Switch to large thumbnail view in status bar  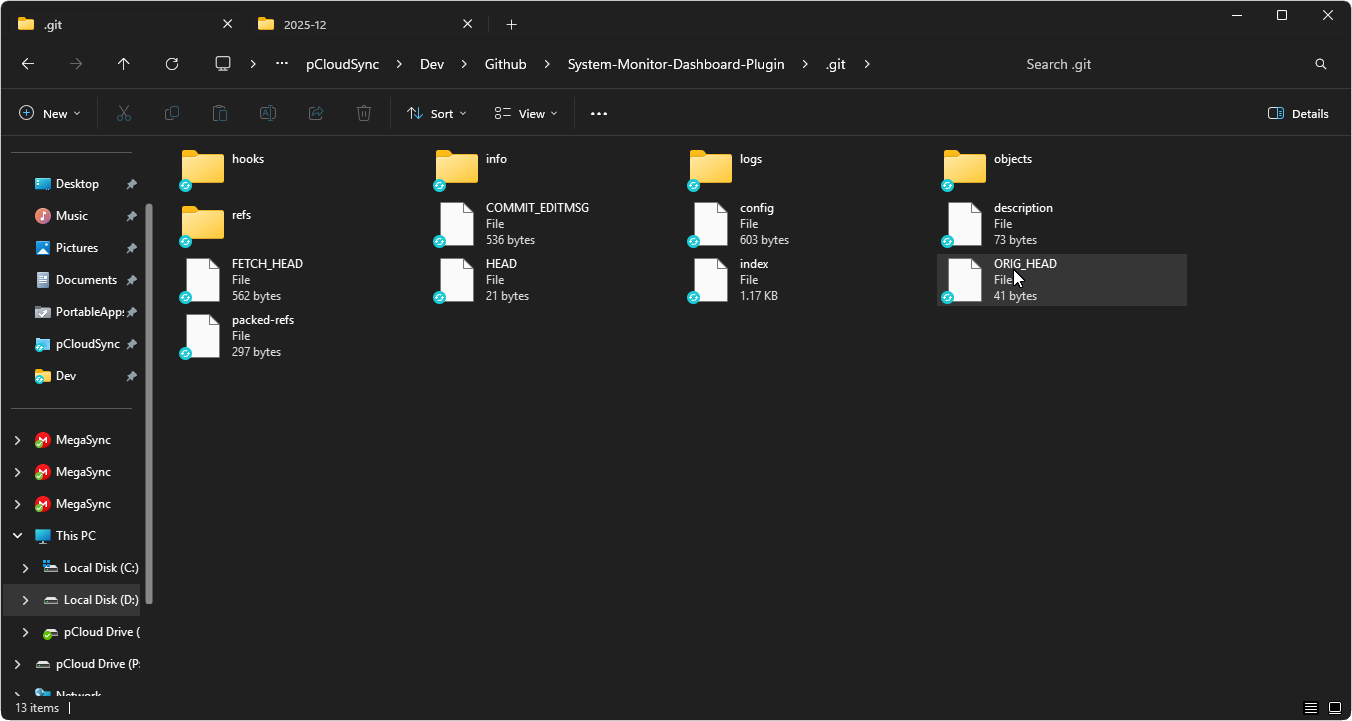click(x=1333, y=707)
